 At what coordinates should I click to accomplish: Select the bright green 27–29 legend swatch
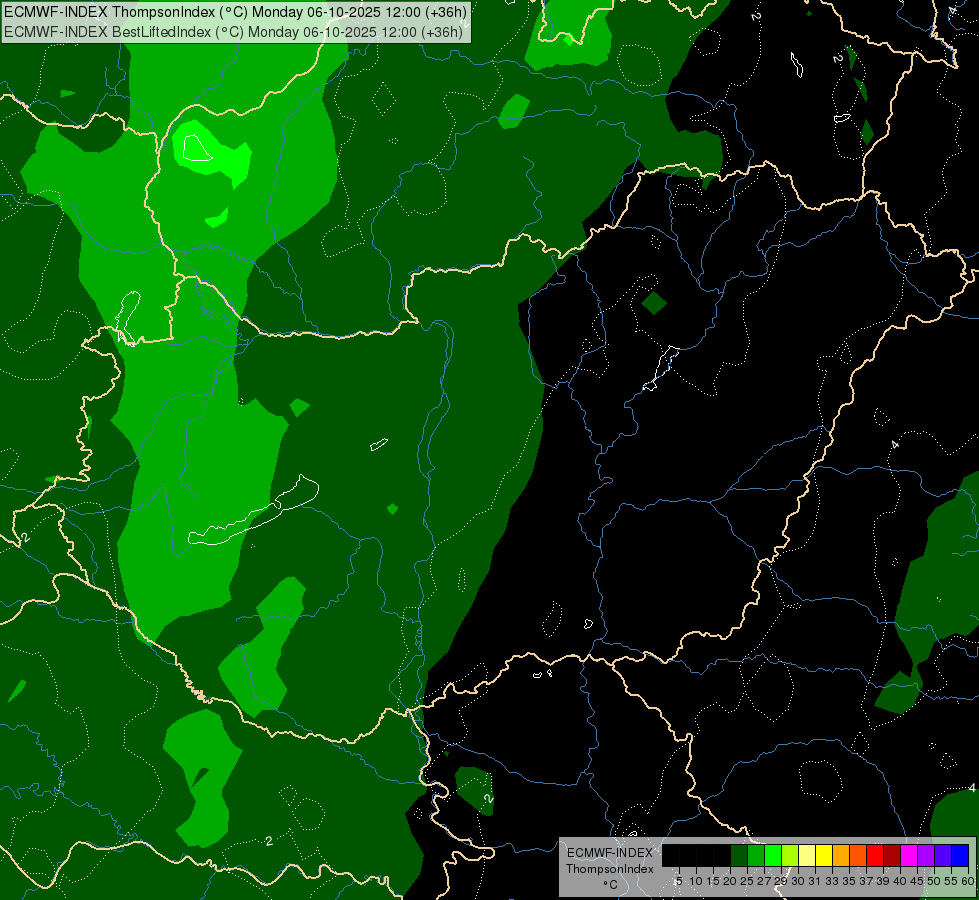773,855
